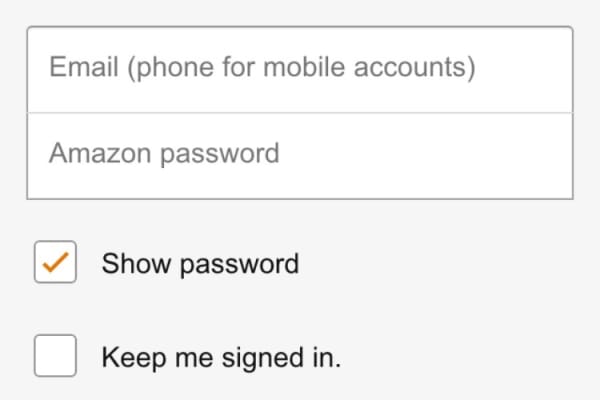Tick the empty box beside Keep me signed in
This screenshot has width=600, height=400.
click(x=55, y=357)
